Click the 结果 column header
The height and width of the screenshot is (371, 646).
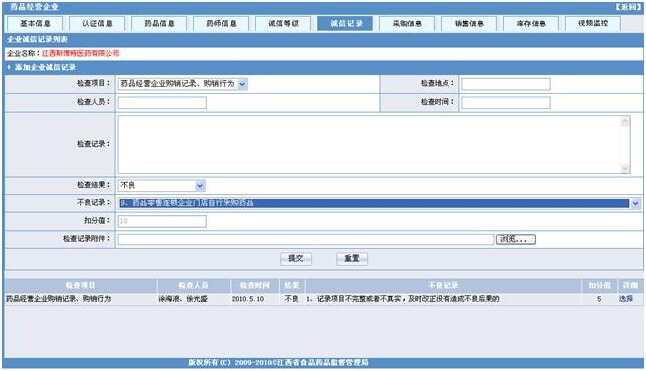292,285
